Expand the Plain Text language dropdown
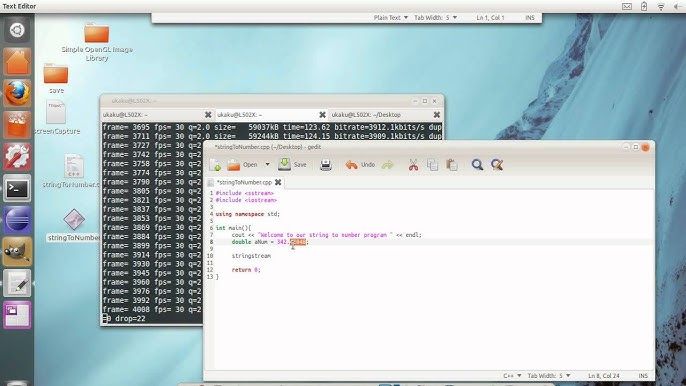 pos(391,18)
